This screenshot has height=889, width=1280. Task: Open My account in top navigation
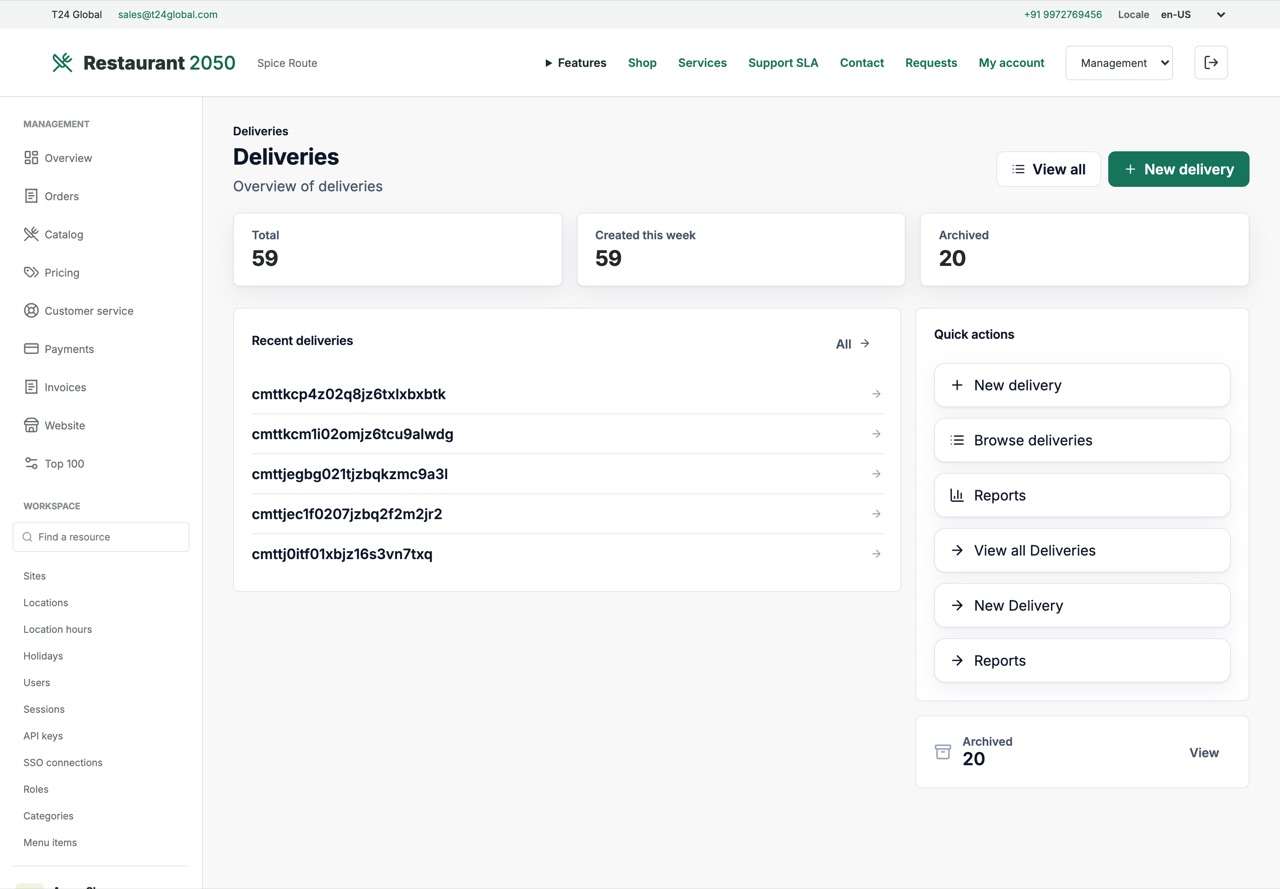coord(1011,63)
